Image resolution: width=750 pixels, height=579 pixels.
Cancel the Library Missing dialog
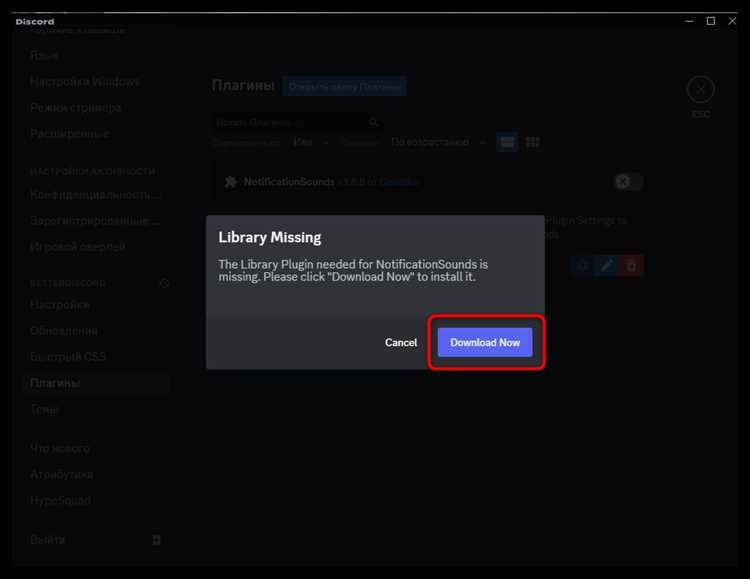[401, 343]
